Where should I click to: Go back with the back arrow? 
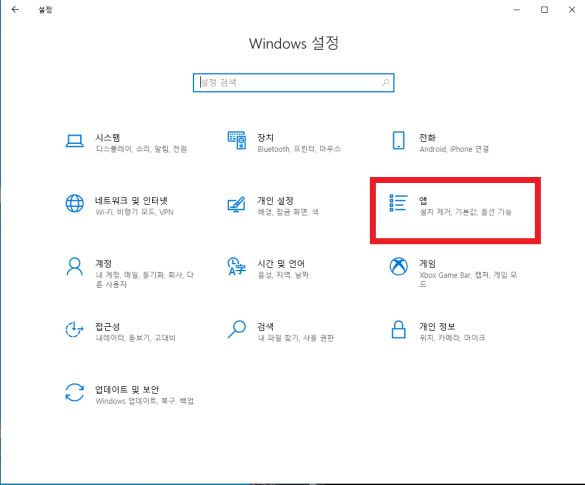15,9
